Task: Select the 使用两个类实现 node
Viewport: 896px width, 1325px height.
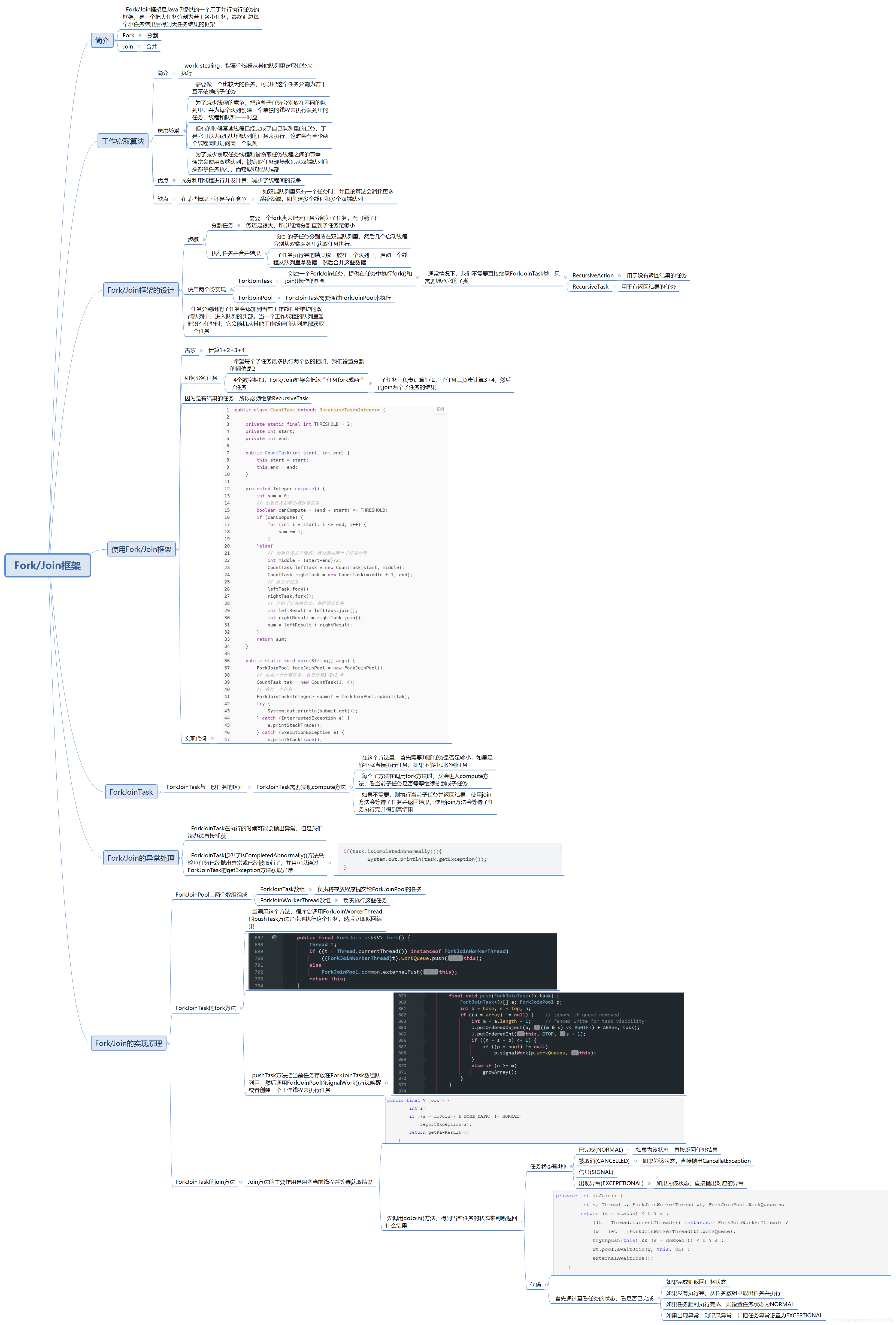Action: pyautogui.click(x=206, y=290)
